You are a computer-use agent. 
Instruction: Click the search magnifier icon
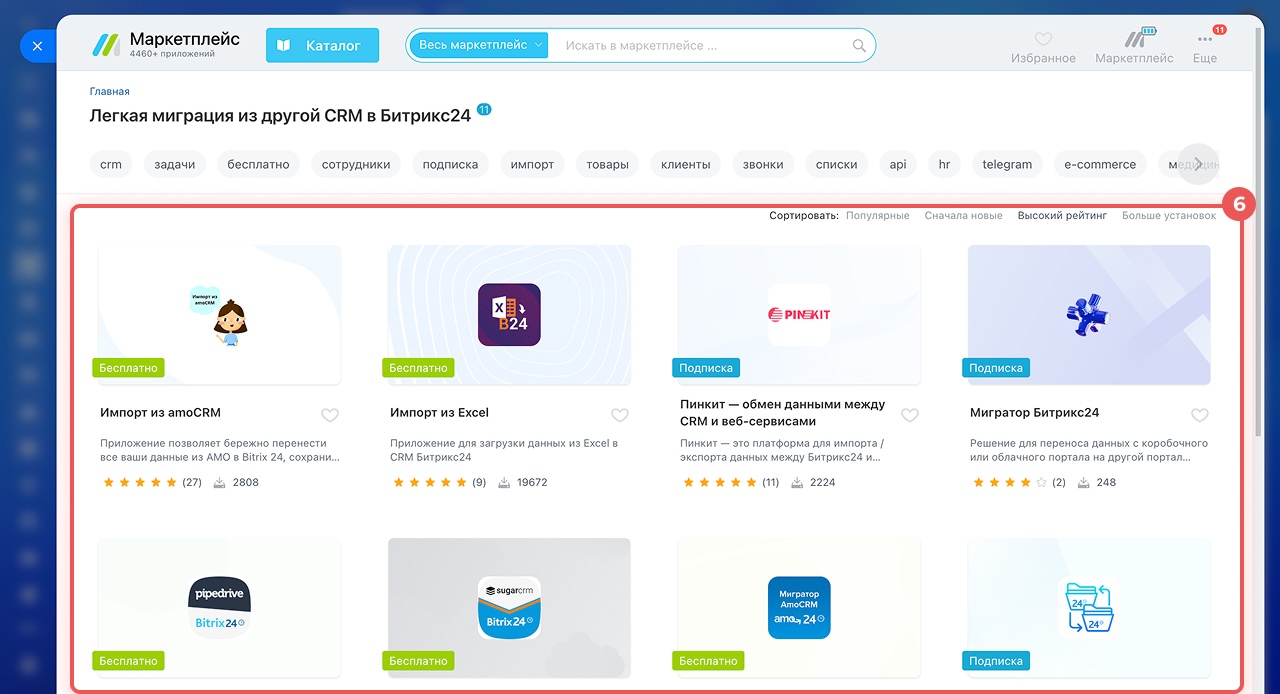click(x=859, y=45)
